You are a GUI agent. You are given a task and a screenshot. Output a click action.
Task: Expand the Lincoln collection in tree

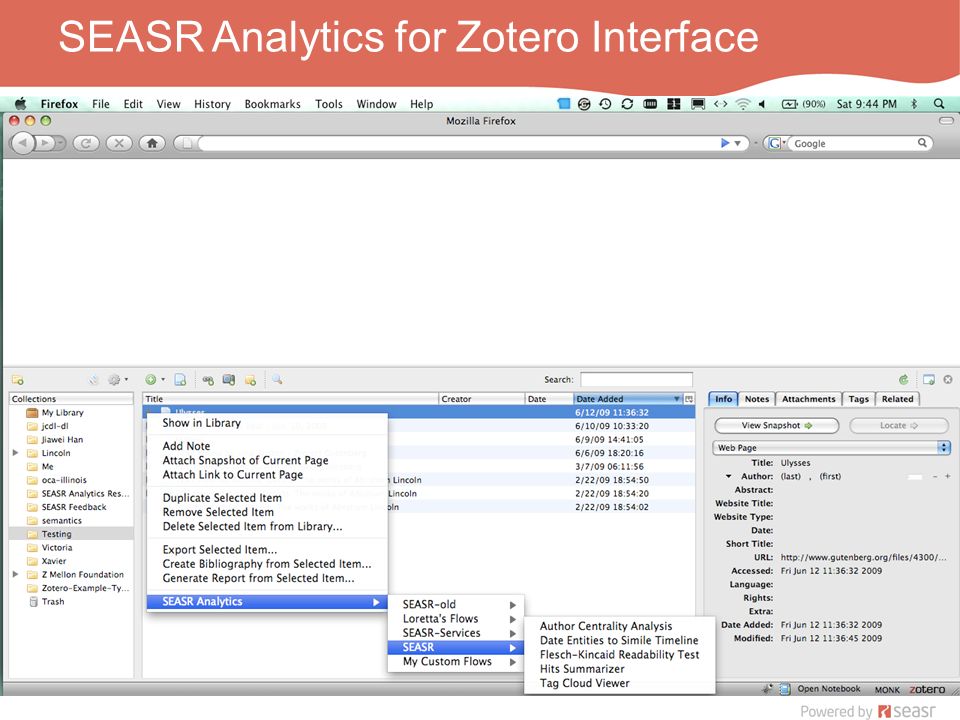click(15, 453)
